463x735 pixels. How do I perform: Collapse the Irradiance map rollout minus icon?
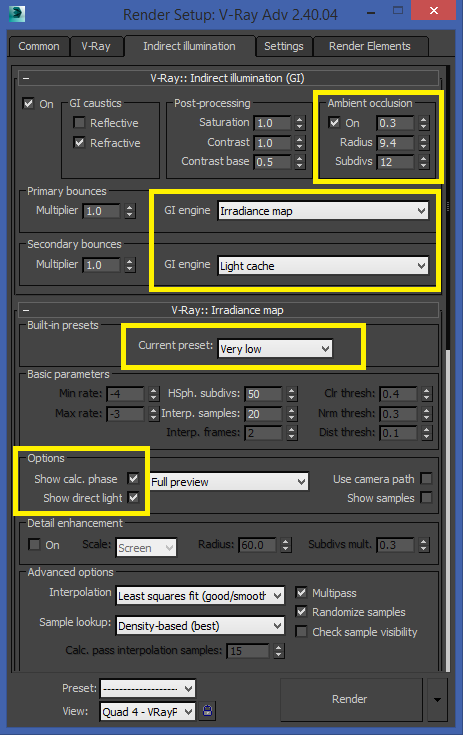click(26, 310)
